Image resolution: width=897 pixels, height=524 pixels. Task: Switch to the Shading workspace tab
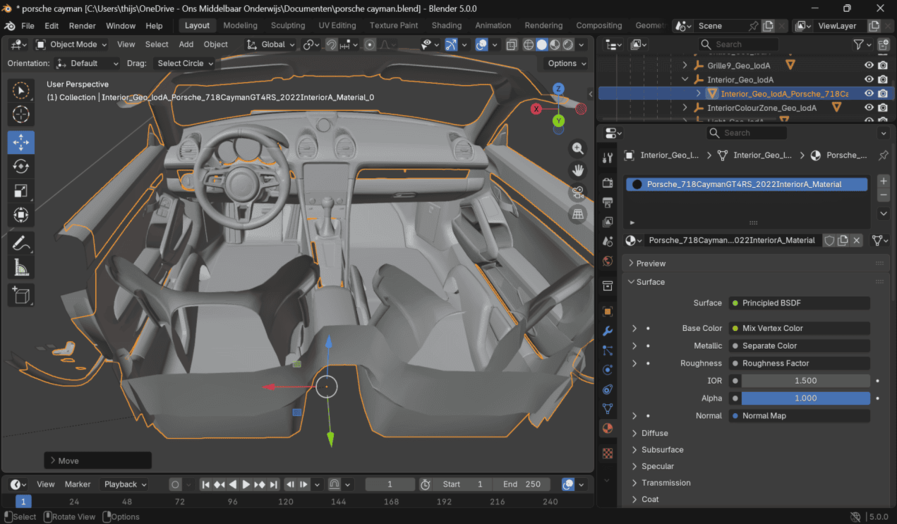[x=446, y=25]
